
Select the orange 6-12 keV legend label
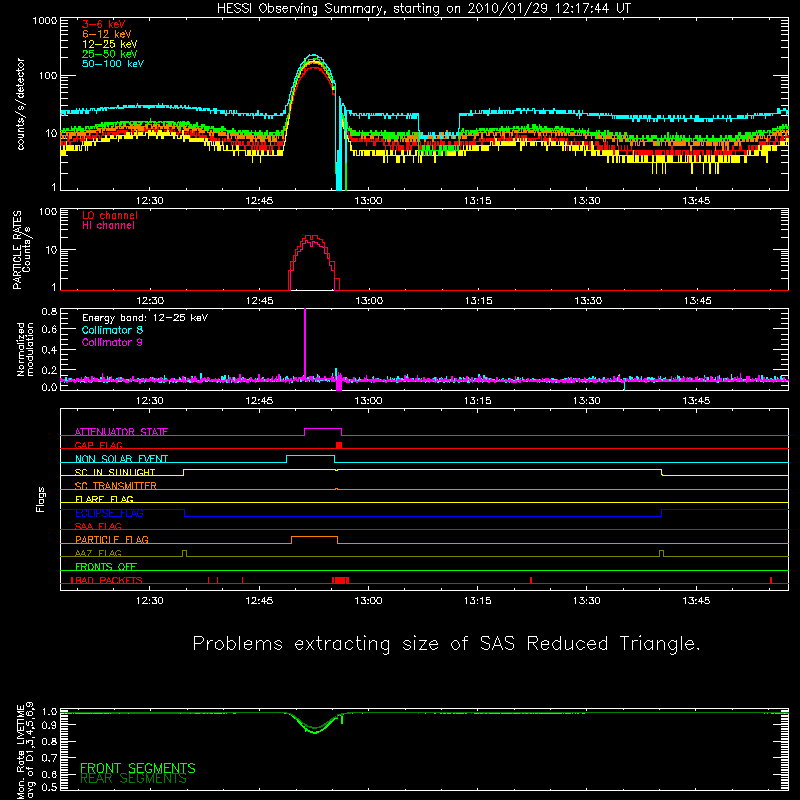(106, 34)
